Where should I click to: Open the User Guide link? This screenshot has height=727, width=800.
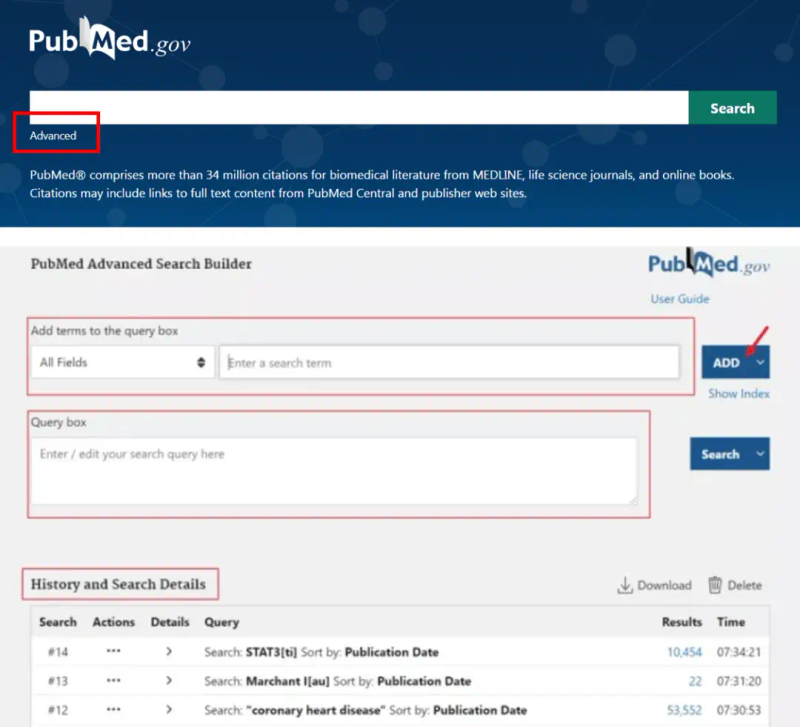tap(680, 299)
